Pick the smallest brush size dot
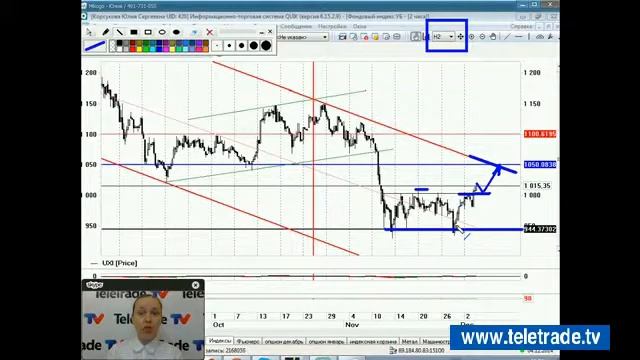The width and height of the screenshot is (640, 360). tap(217, 46)
